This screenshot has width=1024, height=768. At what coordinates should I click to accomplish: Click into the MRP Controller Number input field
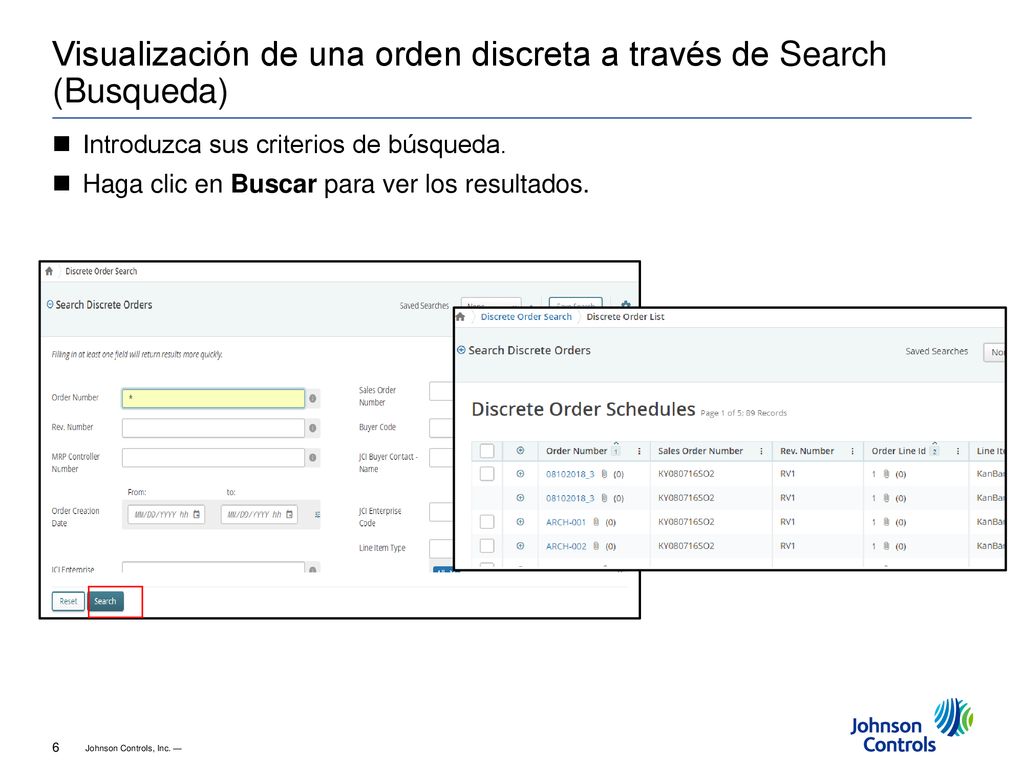click(x=213, y=458)
